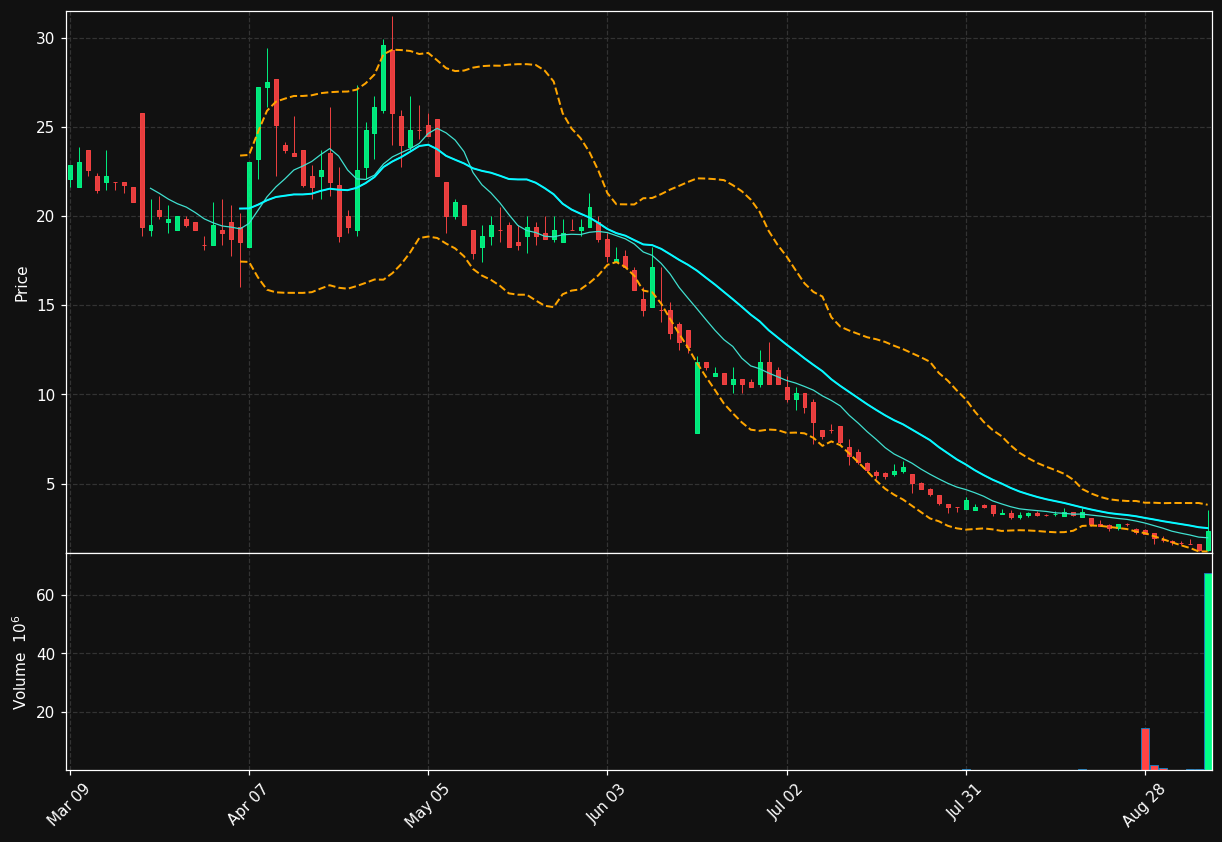Click the 15 price axis tick label
Screen dimensions: 1222x842
(47, 306)
